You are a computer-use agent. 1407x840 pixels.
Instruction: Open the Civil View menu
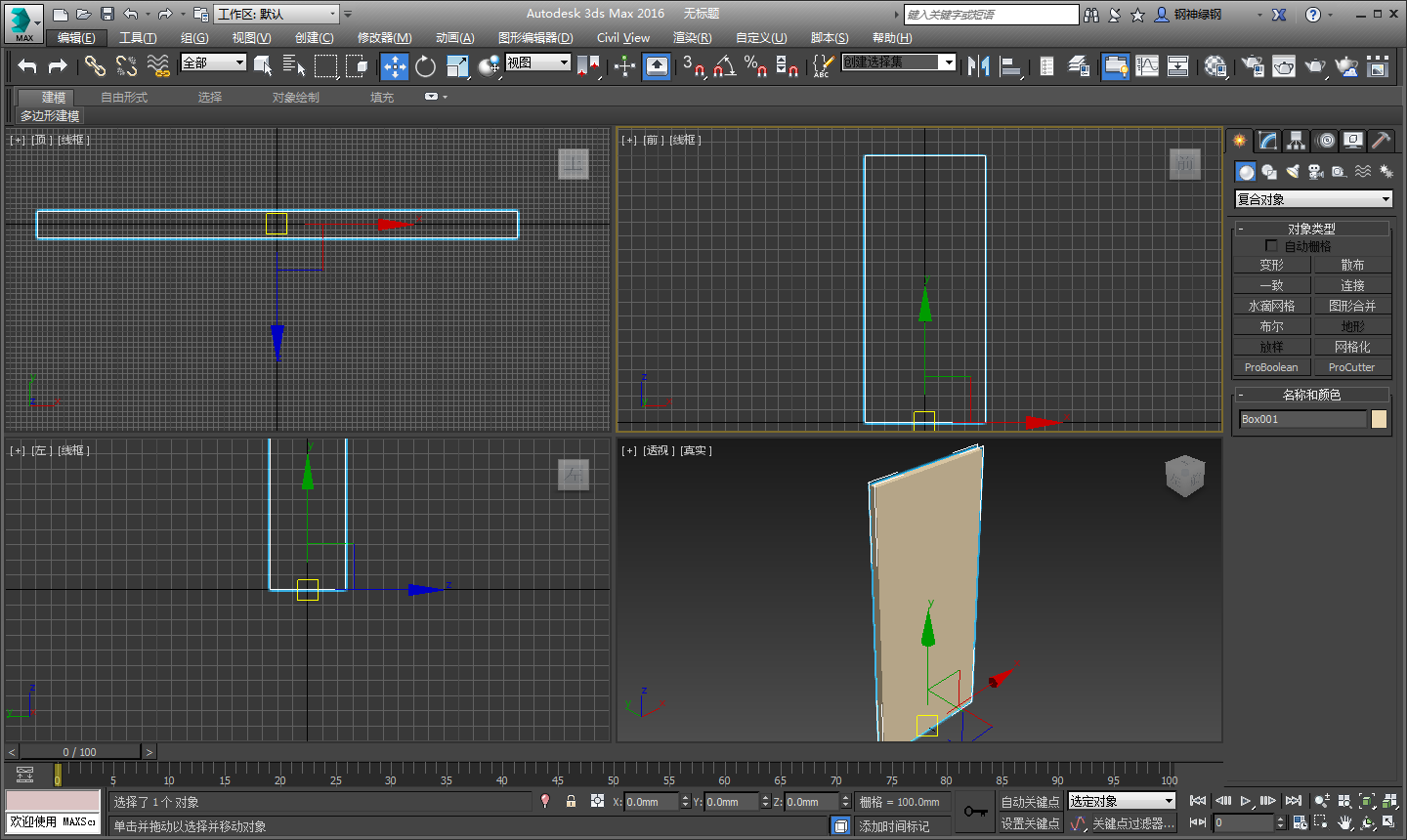click(623, 38)
